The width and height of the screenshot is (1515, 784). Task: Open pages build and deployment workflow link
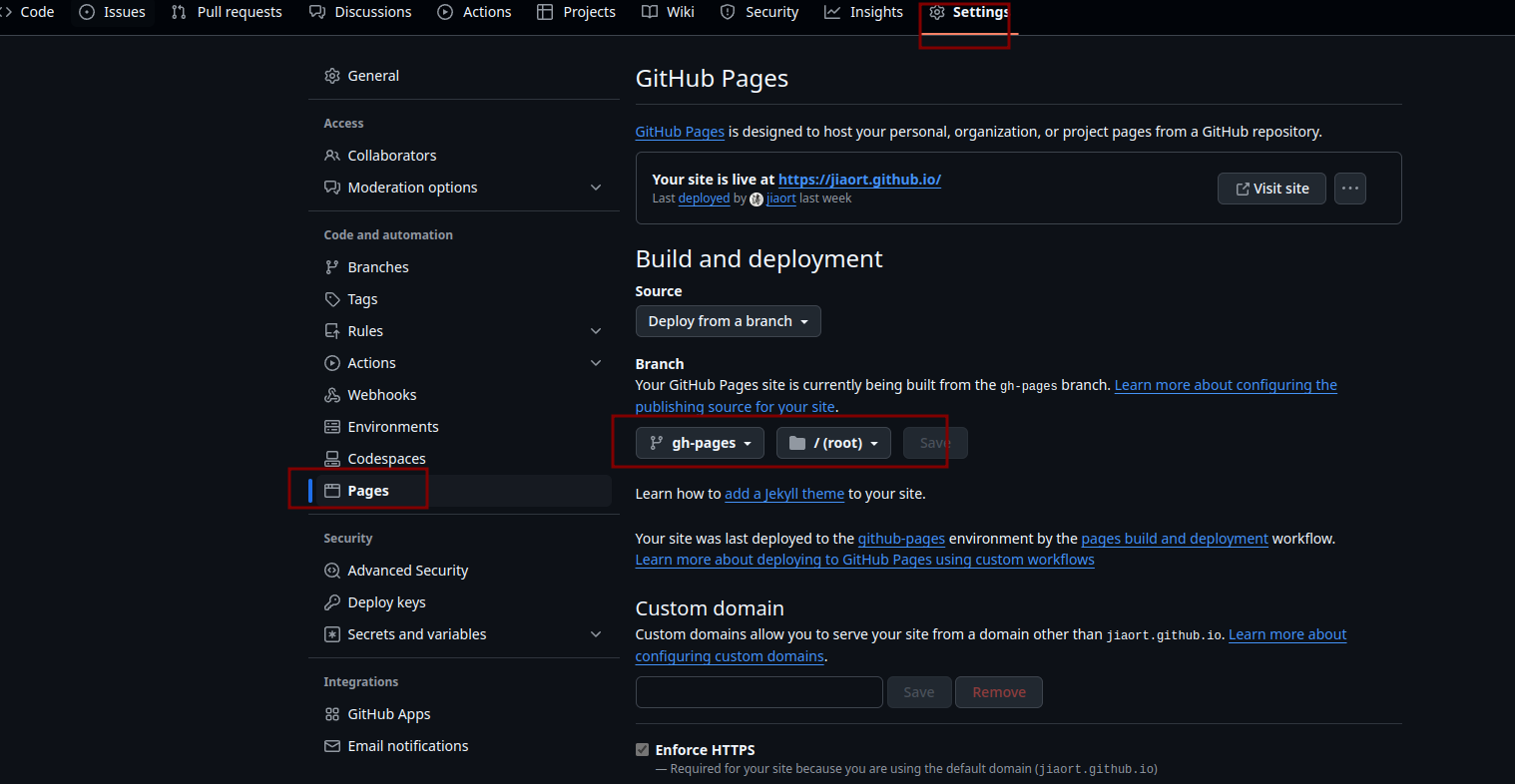(1175, 539)
